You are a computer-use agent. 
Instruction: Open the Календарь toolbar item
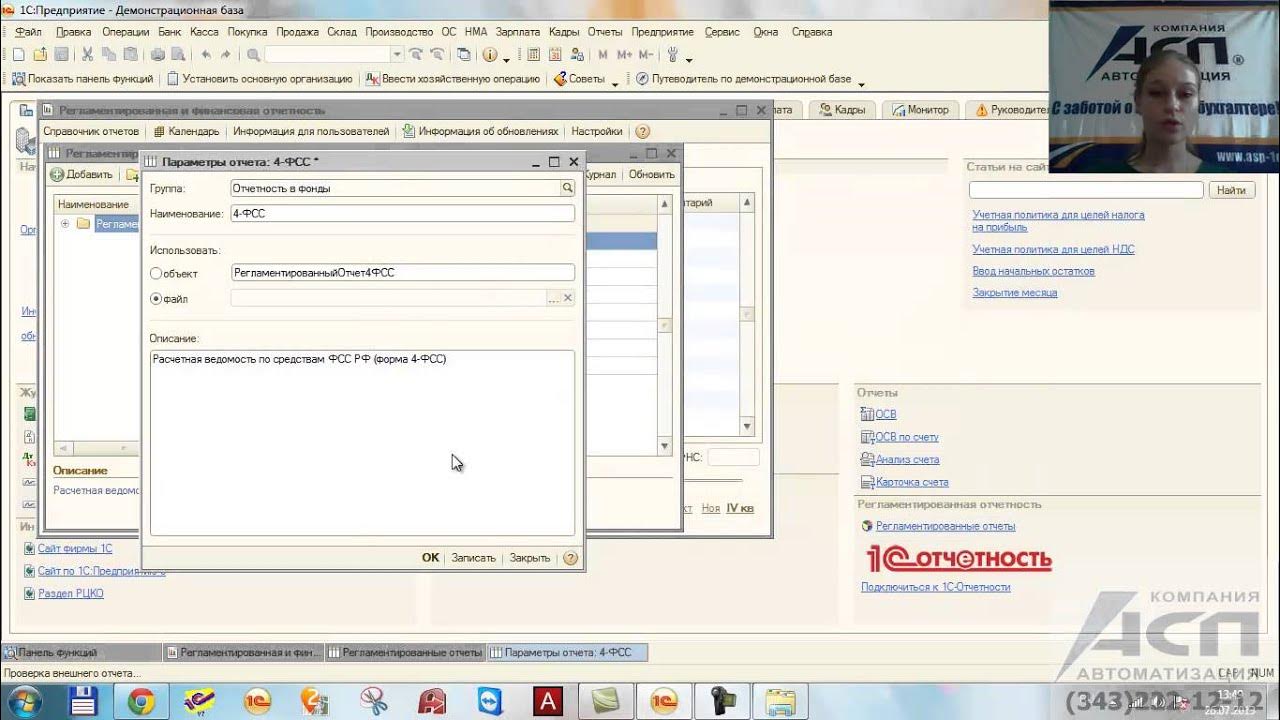click(186, 131)
